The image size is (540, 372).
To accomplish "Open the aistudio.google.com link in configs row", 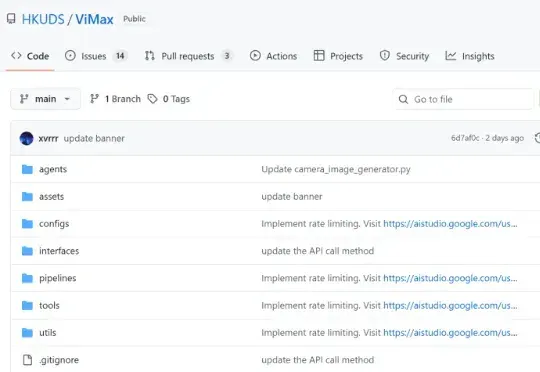I will pyautogui.click(x=450, y=224).
